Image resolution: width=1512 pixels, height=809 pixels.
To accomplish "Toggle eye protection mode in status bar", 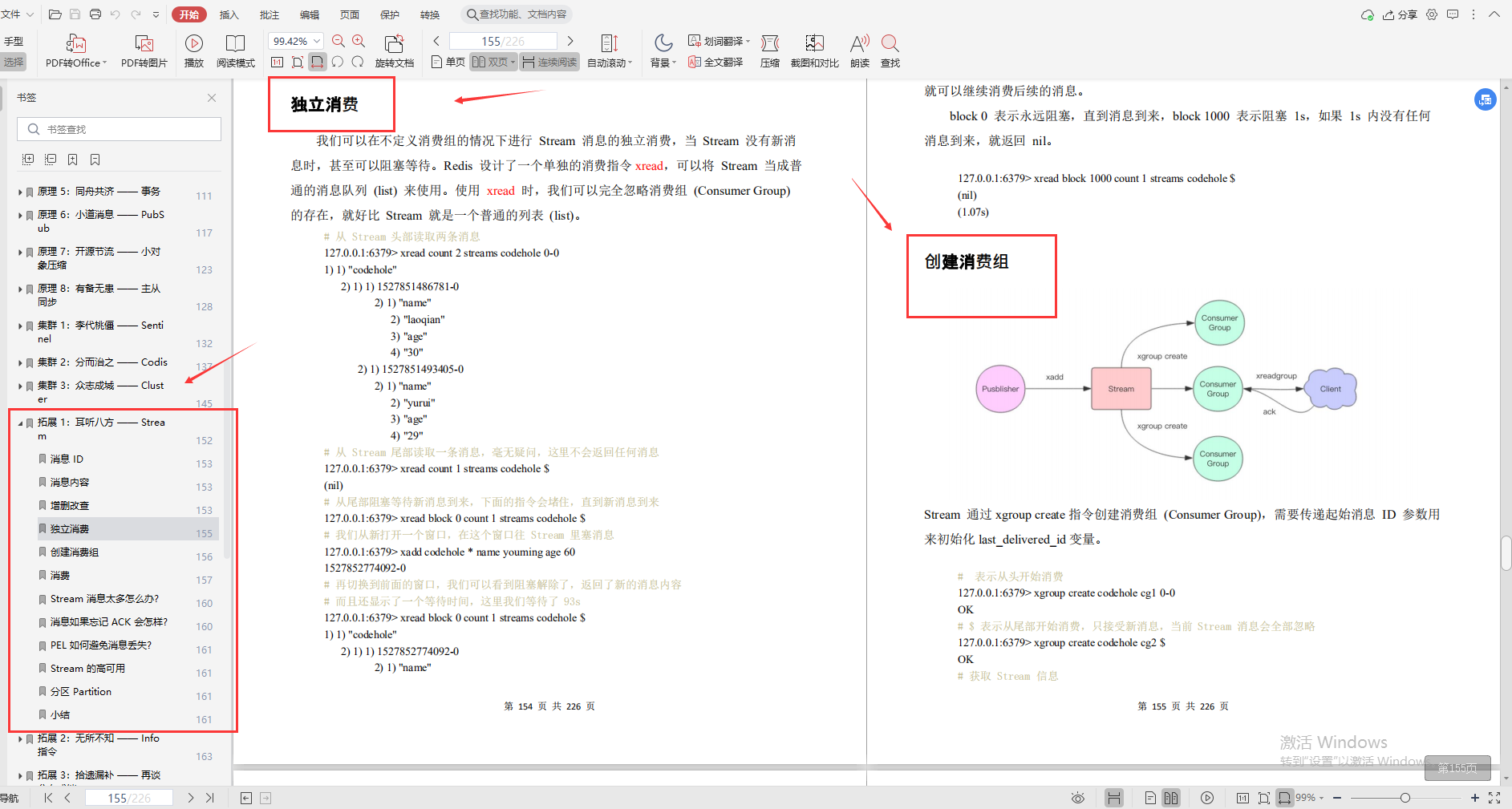I will (x=1077, y=797).
